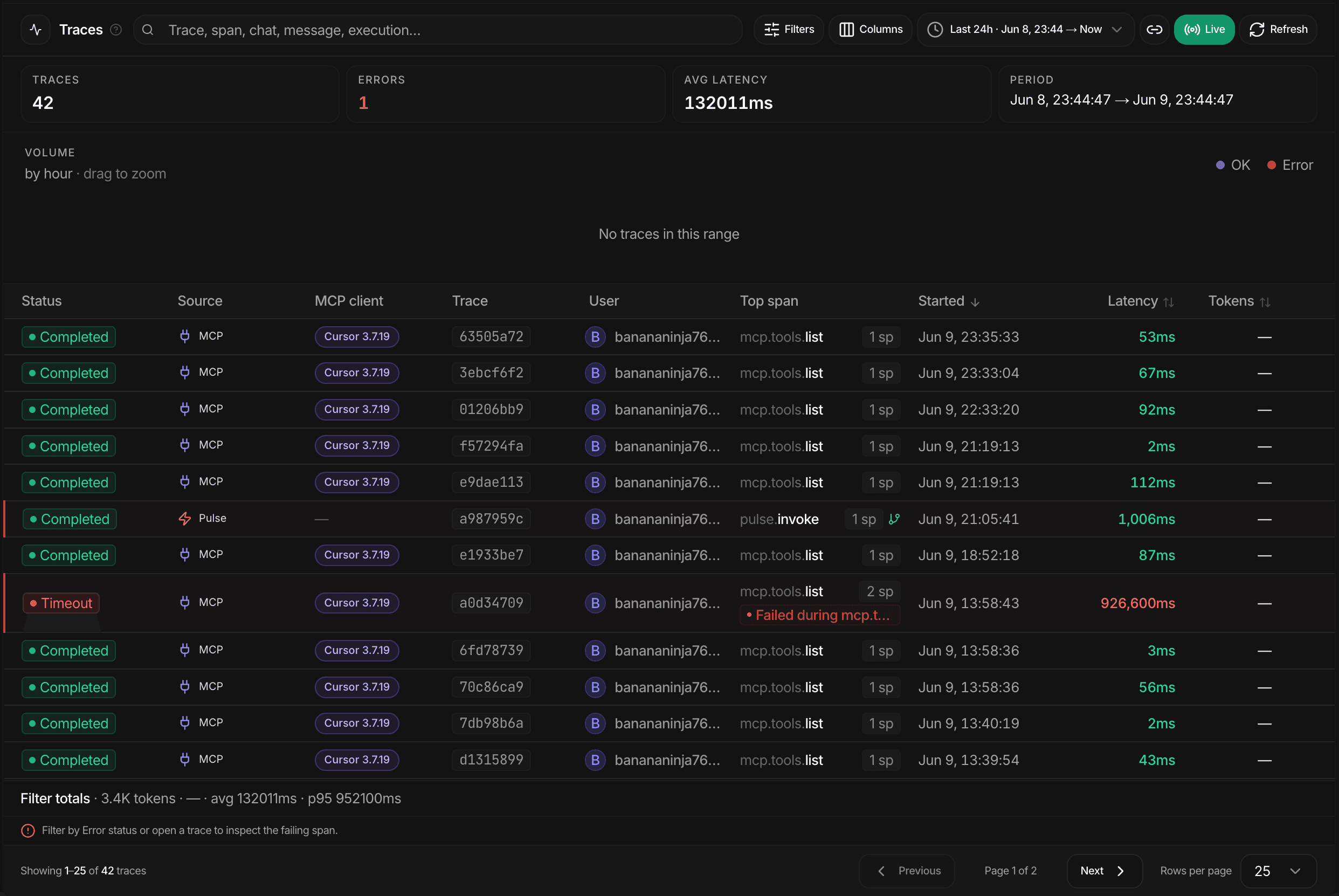Refresh the traces list
The width and height of the screenshot is (1339, 896).
coord(1278,29)
